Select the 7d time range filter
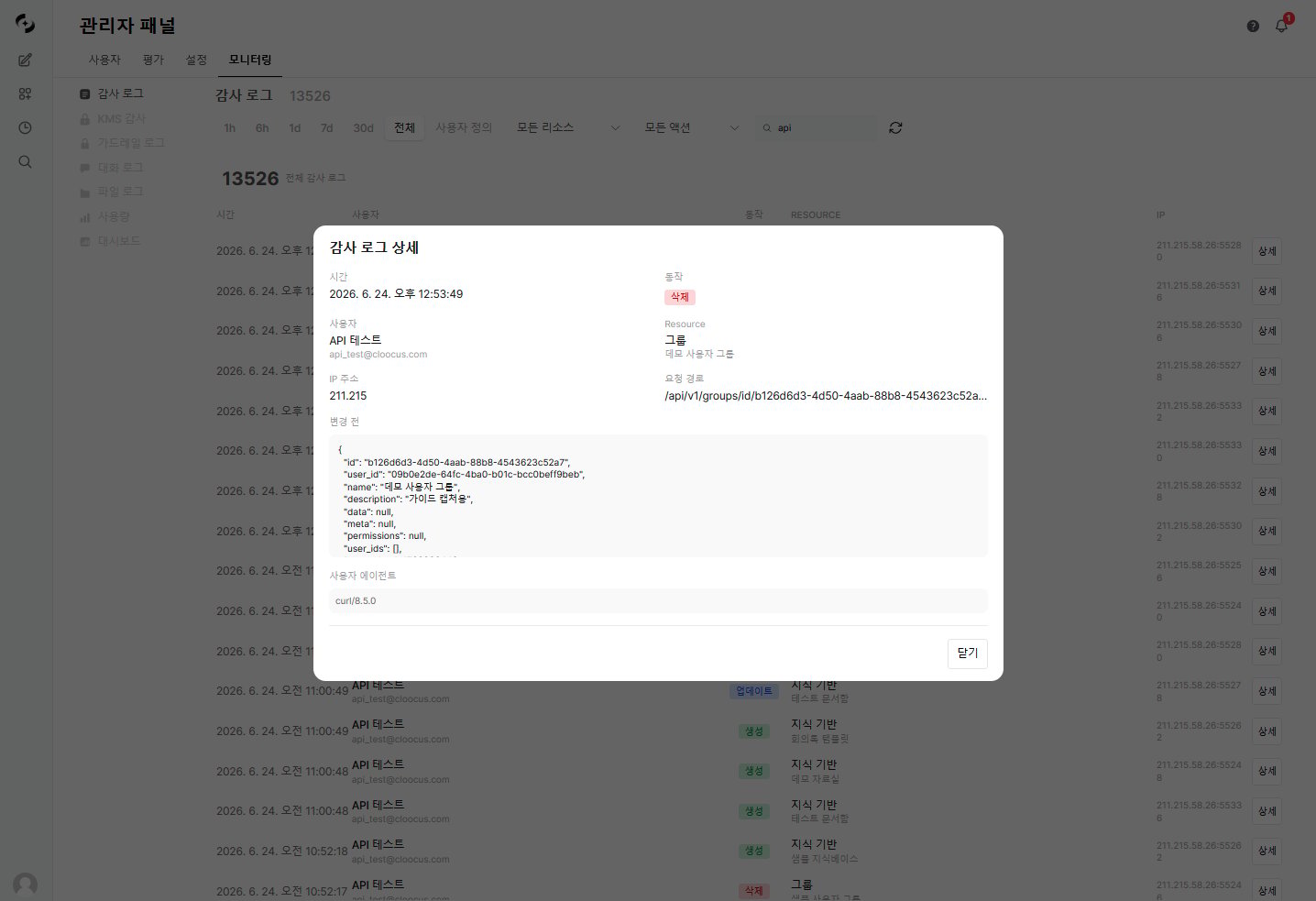This screenshot has width=1316, height=901. click(326, 128)
